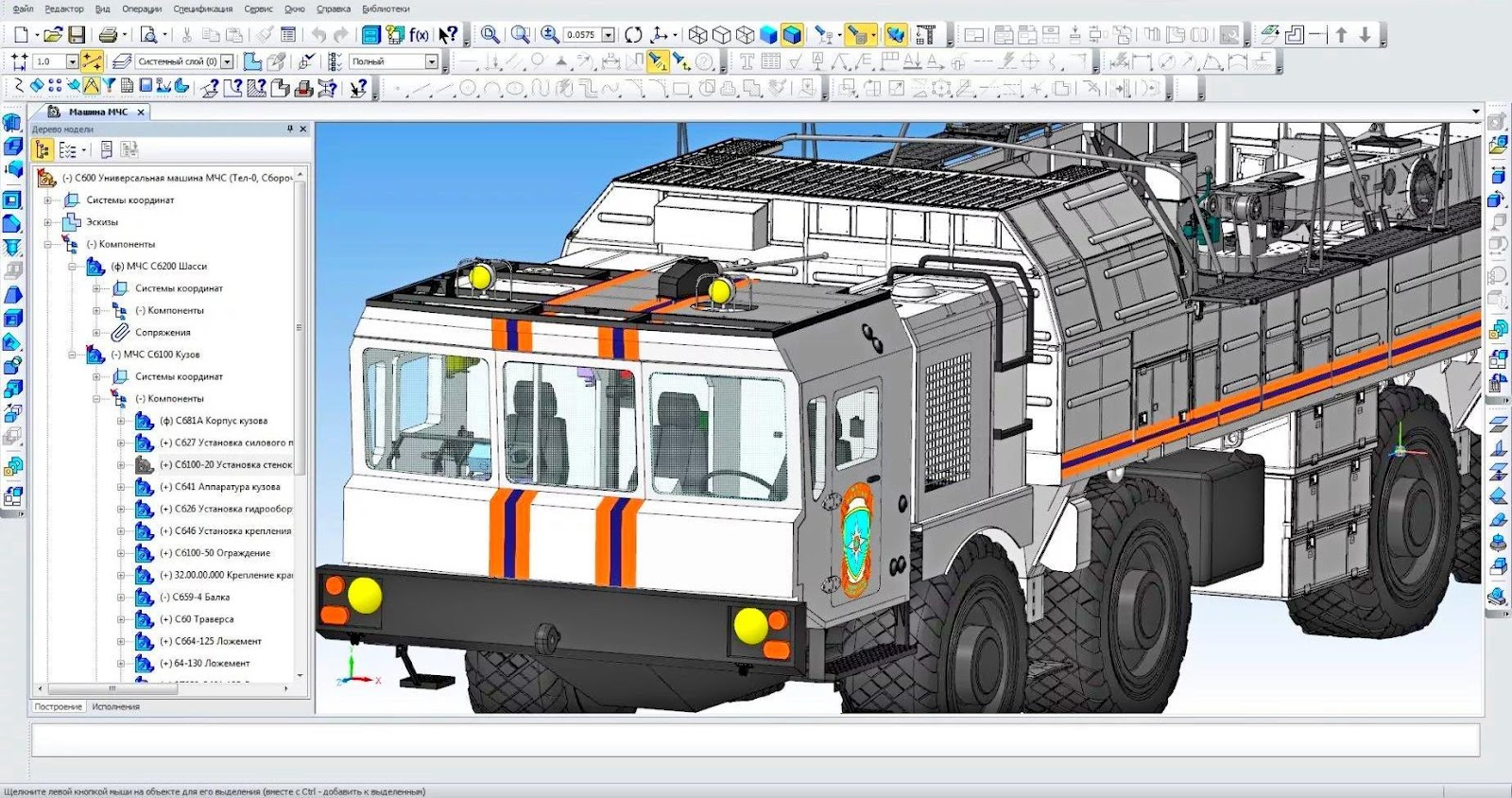Screen dimensions: 1512x798
Task: Open print preview magnifier-page icon
Action: (148, 35)
